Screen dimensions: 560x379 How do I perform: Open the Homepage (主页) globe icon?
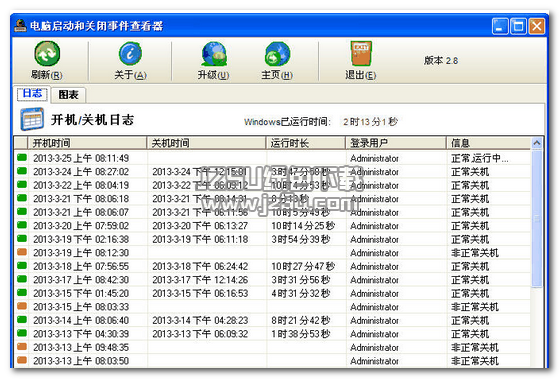pos(277,54)
